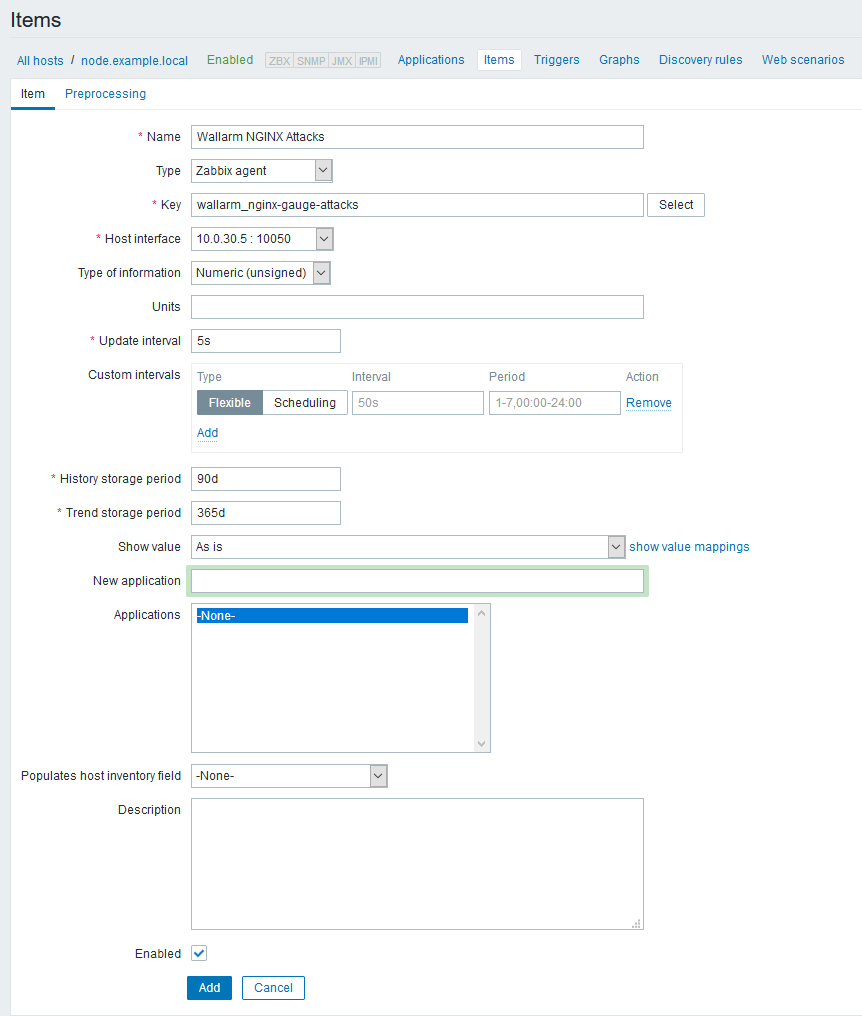Screen dimensions: 862x1016
Task: Switch custom interval to Scheduling
Action: (x=305, y=403)
